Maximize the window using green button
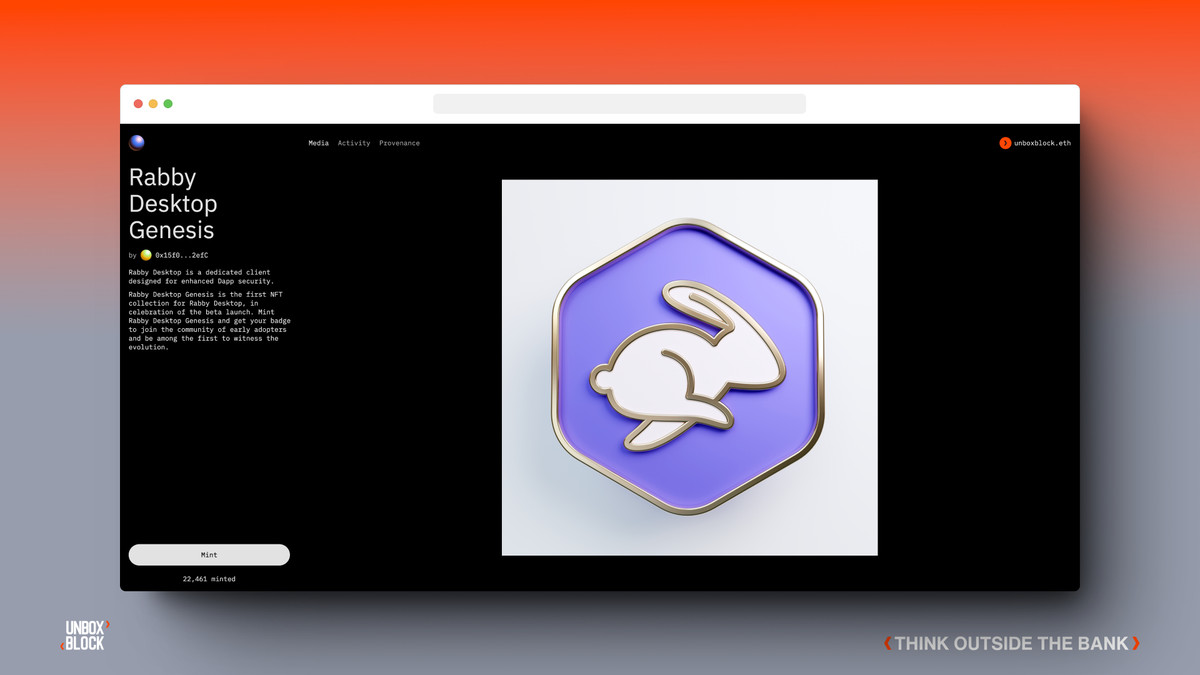The width and height of the screenshot is (1200, 675). click(168, 104)
